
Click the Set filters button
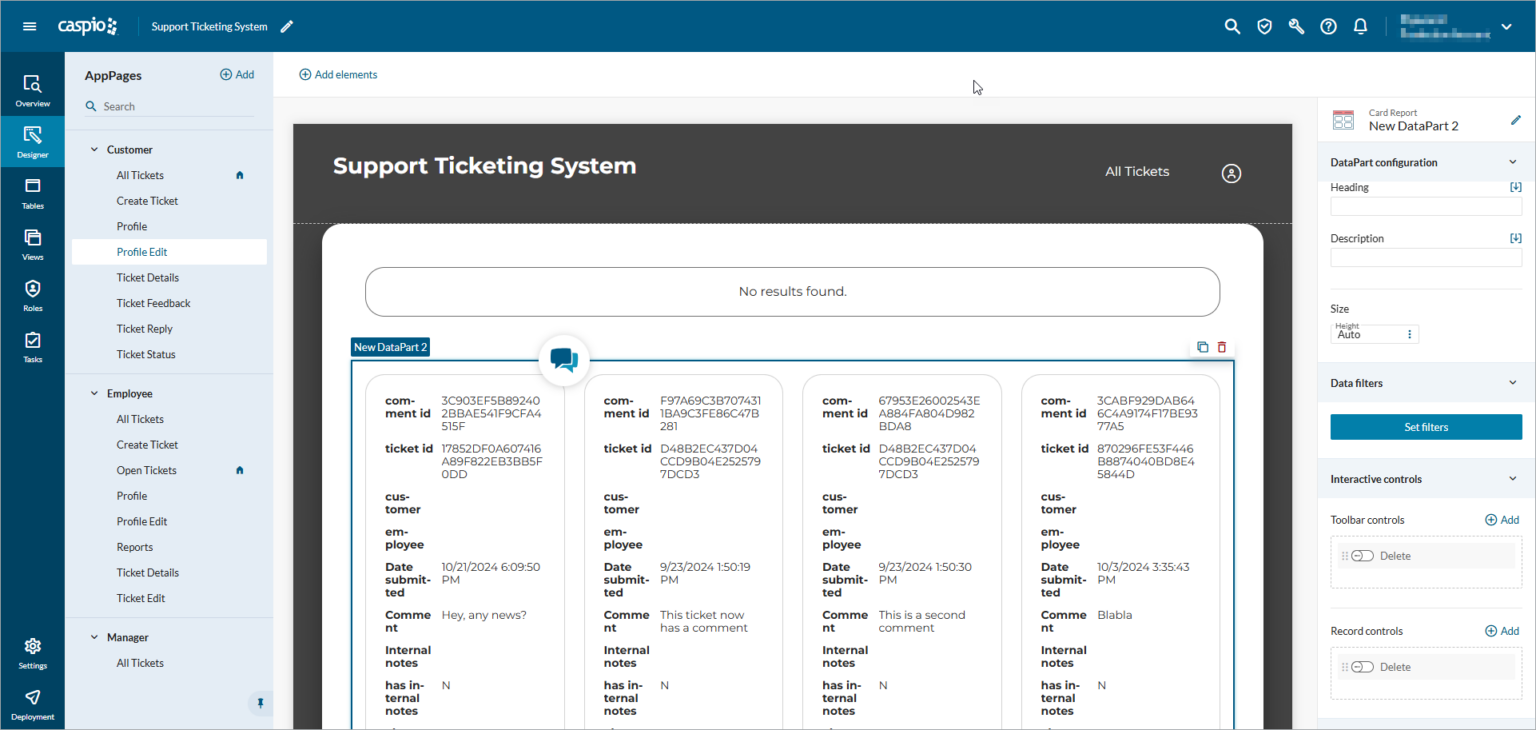tap(1425, 427)
